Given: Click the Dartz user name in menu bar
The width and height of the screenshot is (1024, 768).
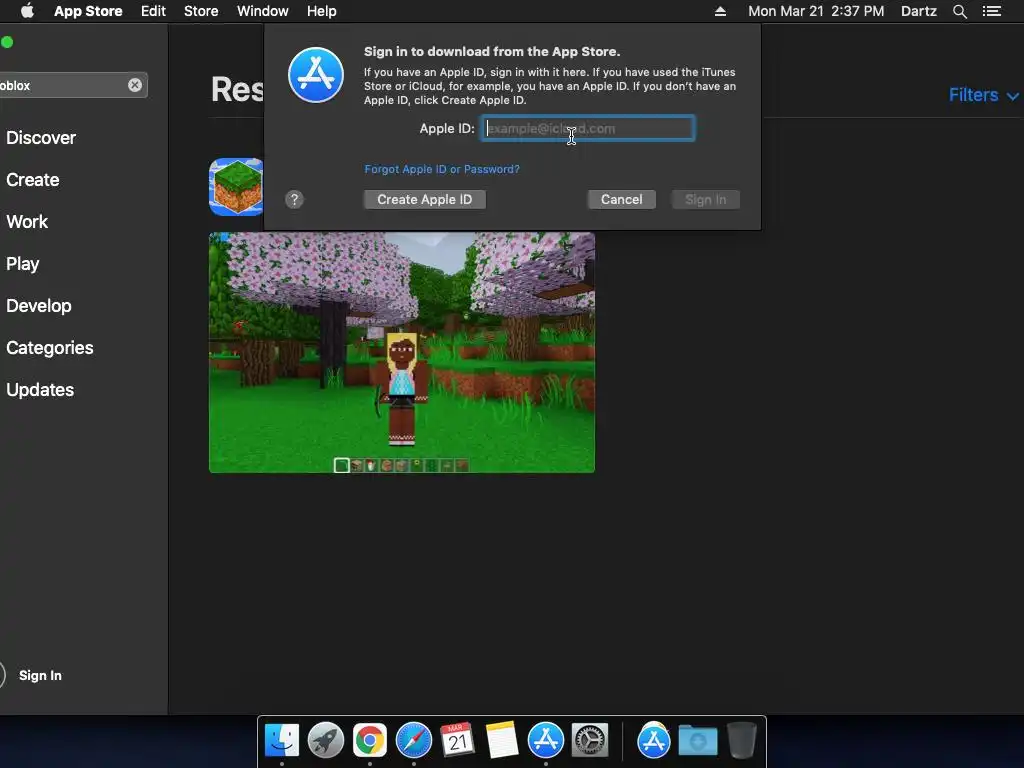Looking at the screenshot, I should pos(918,11).
